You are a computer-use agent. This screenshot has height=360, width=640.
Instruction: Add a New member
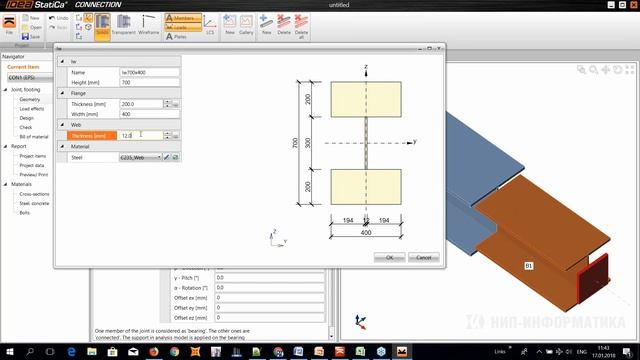267,25
